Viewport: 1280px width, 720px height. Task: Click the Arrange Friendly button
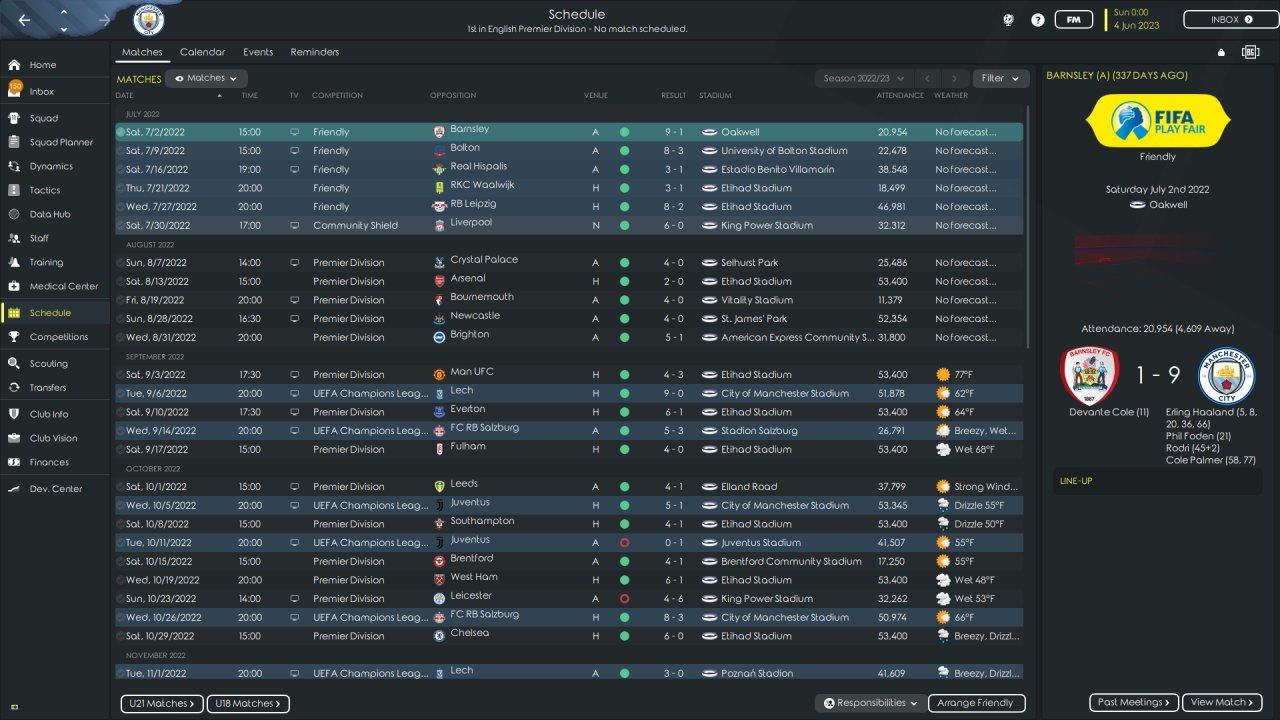tap(977, 703)
